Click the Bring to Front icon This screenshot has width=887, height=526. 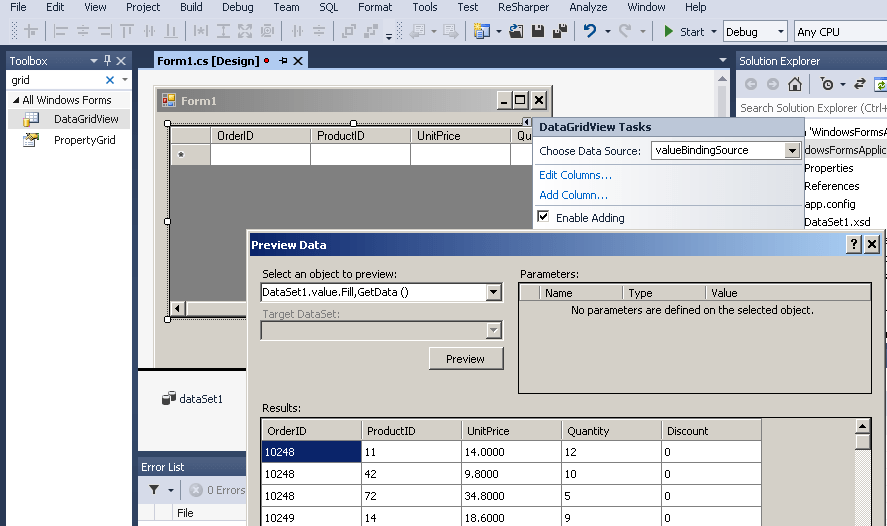click(x=349, y=31)
